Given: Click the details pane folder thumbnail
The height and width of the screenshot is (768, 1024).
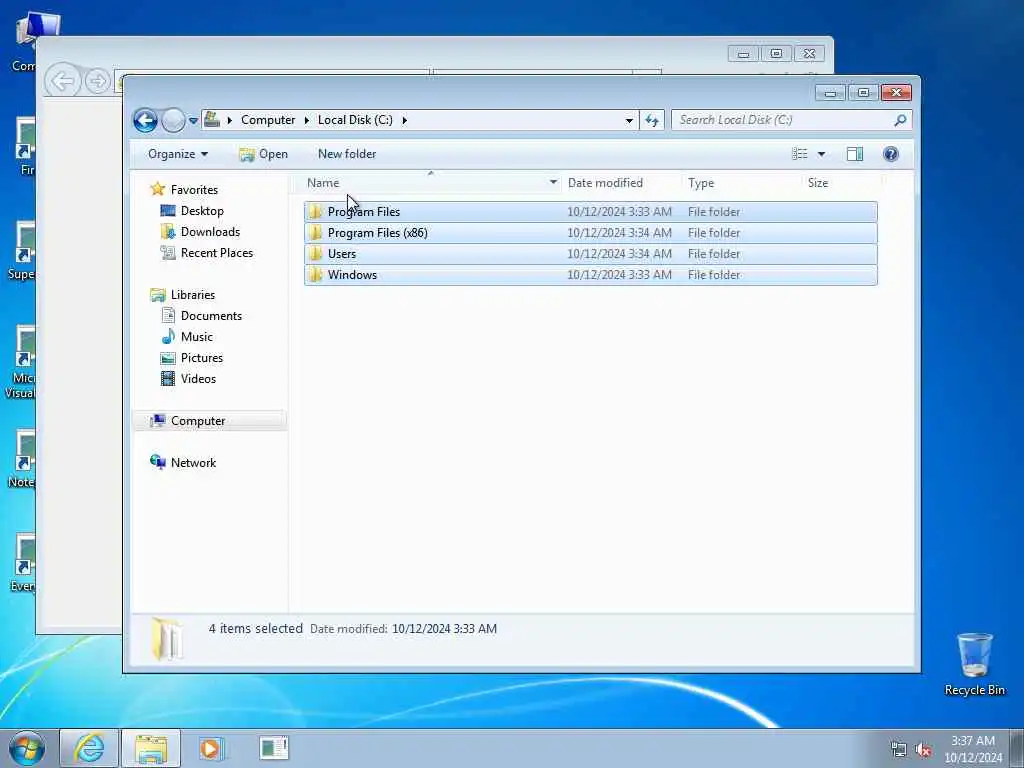Looking at the screenshot, I should (x=167, y=639).
